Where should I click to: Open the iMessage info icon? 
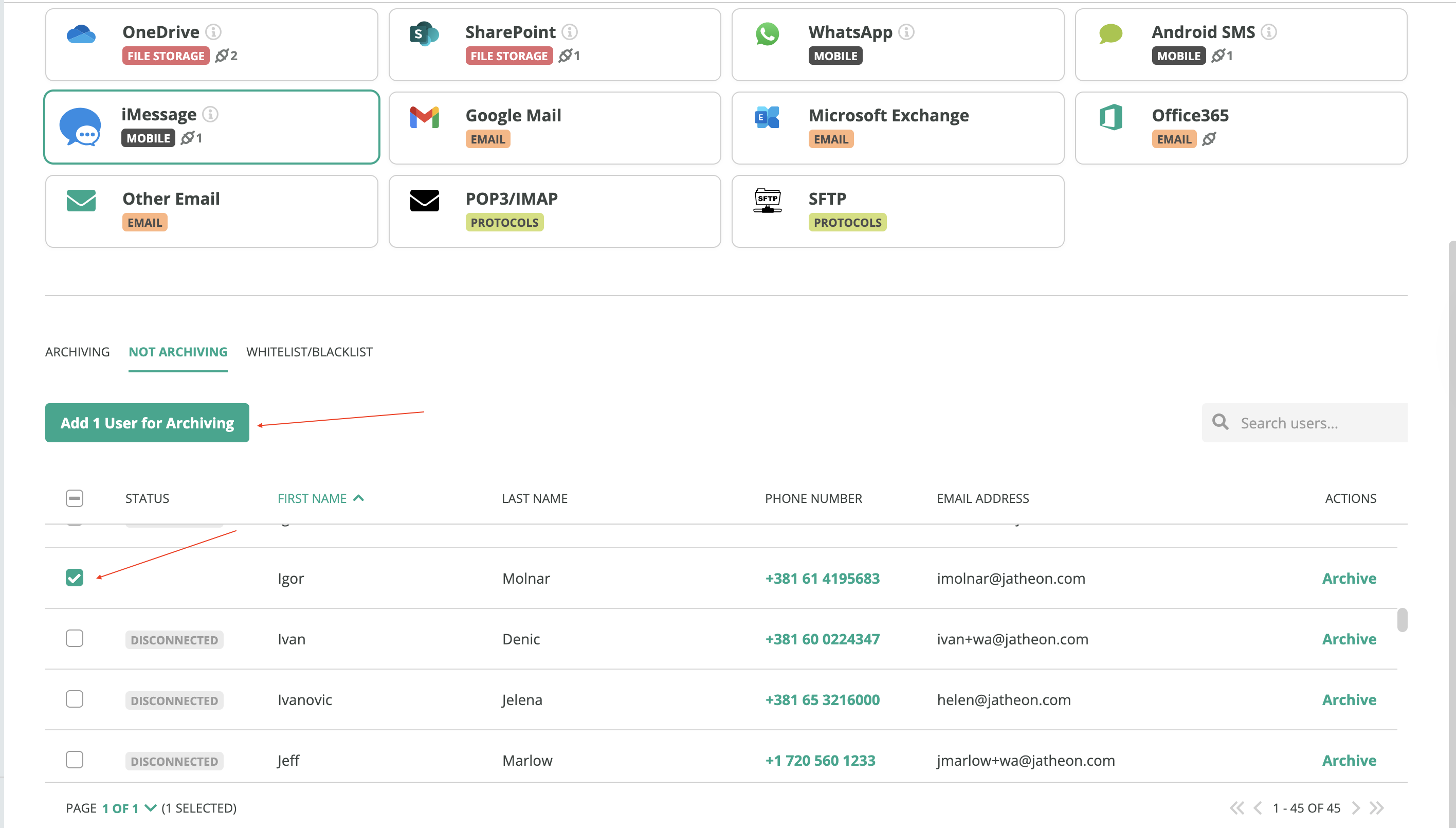pos(210,114)
